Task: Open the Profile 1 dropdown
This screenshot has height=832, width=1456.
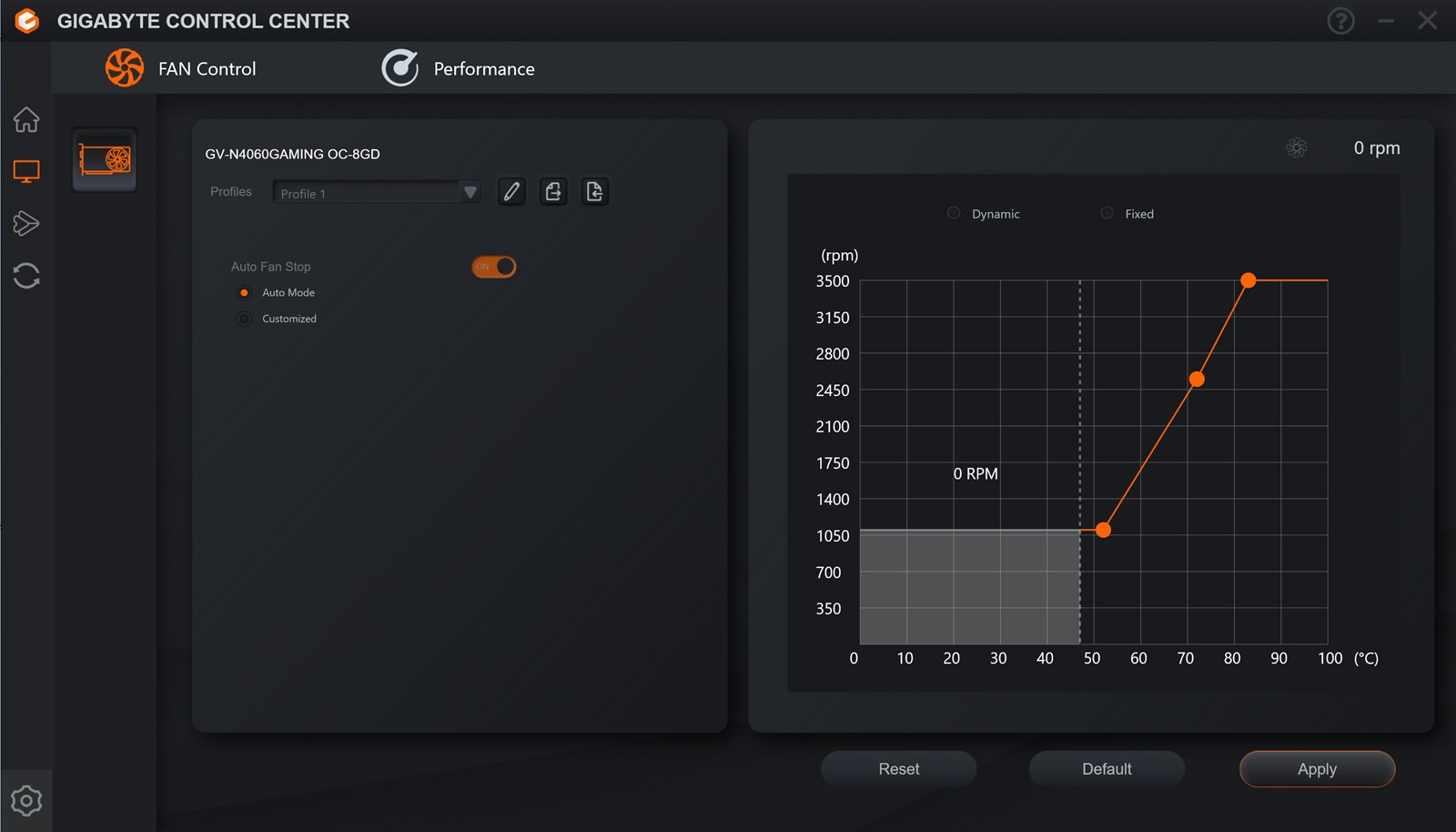Action: pyautogui.click(x=377, y=192)
